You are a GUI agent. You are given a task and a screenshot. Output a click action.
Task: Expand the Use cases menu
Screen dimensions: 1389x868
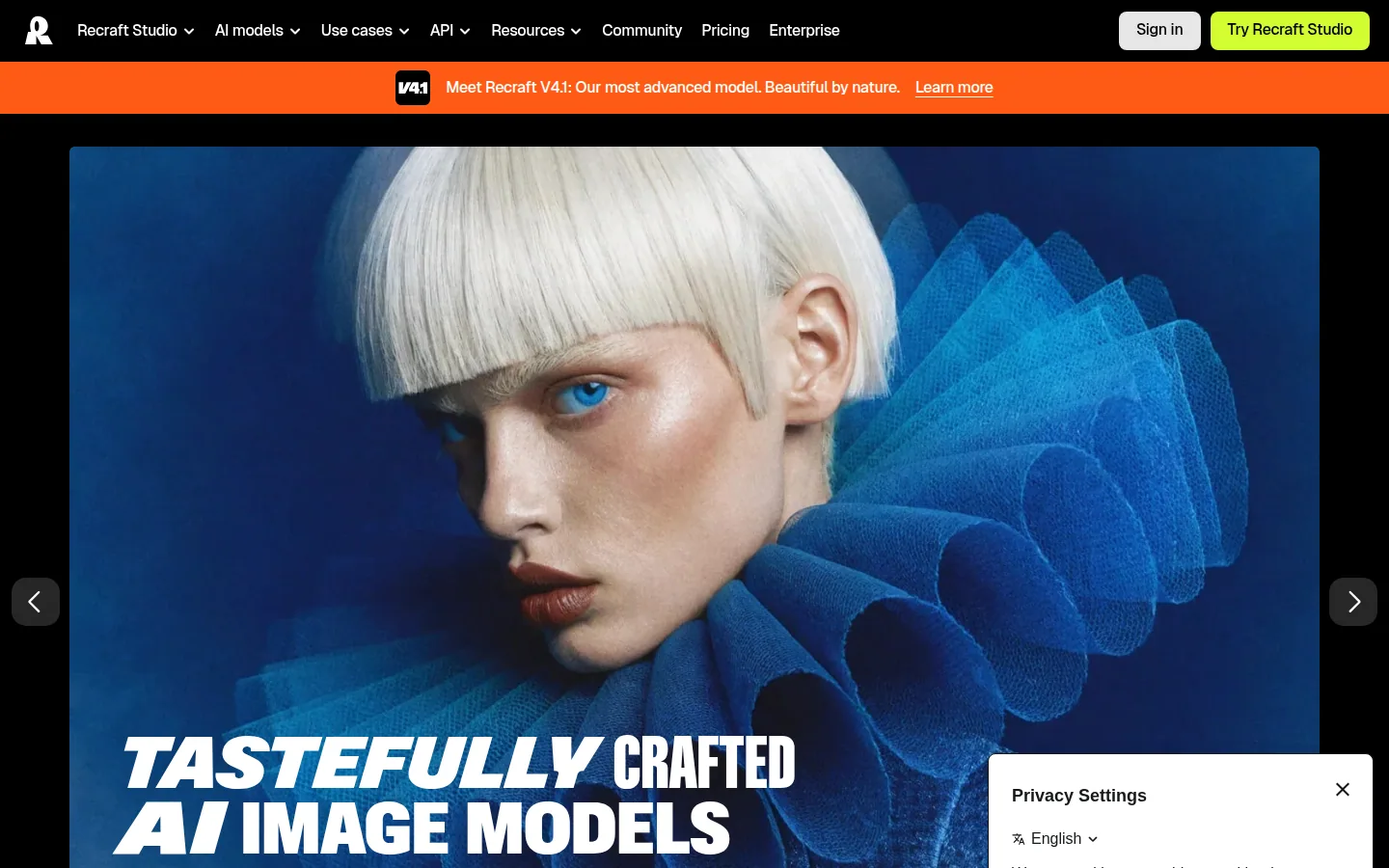[x=366, y=31]
